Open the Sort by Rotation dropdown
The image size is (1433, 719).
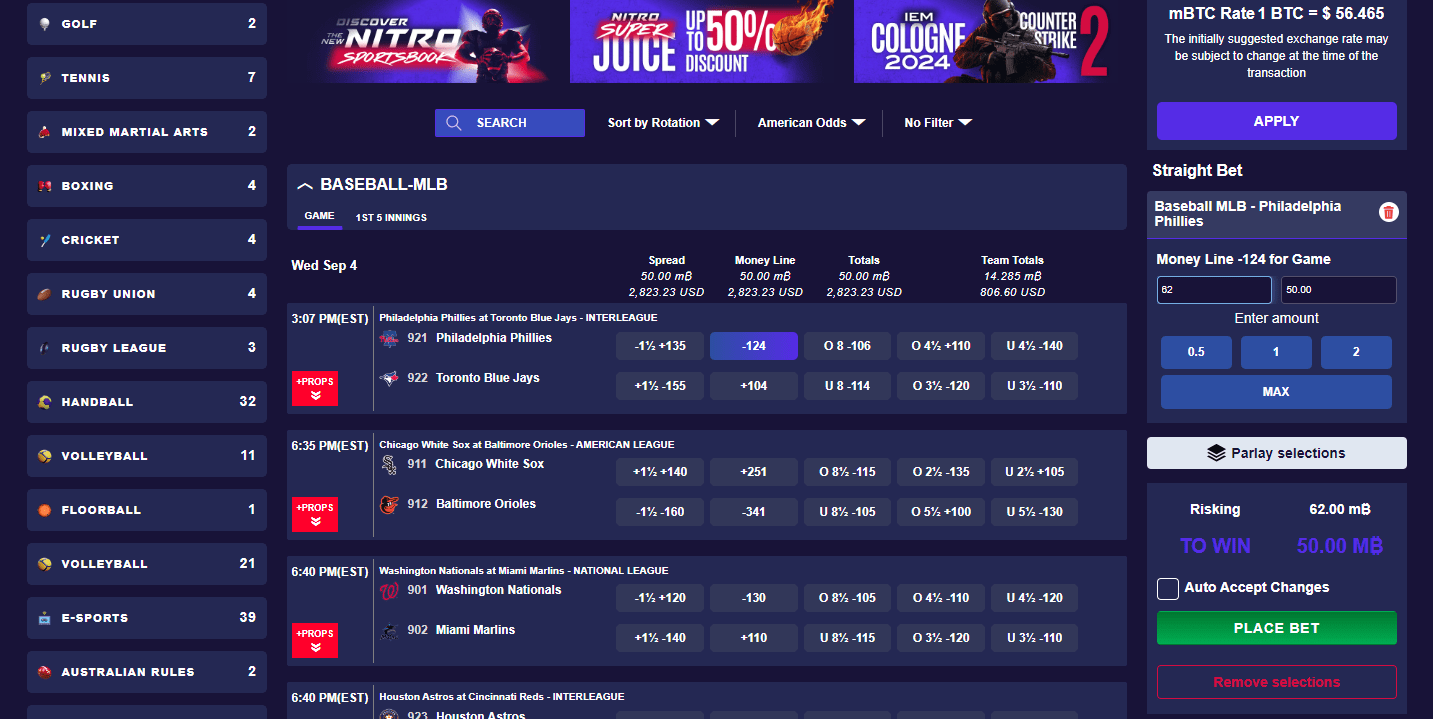[663, 123]
